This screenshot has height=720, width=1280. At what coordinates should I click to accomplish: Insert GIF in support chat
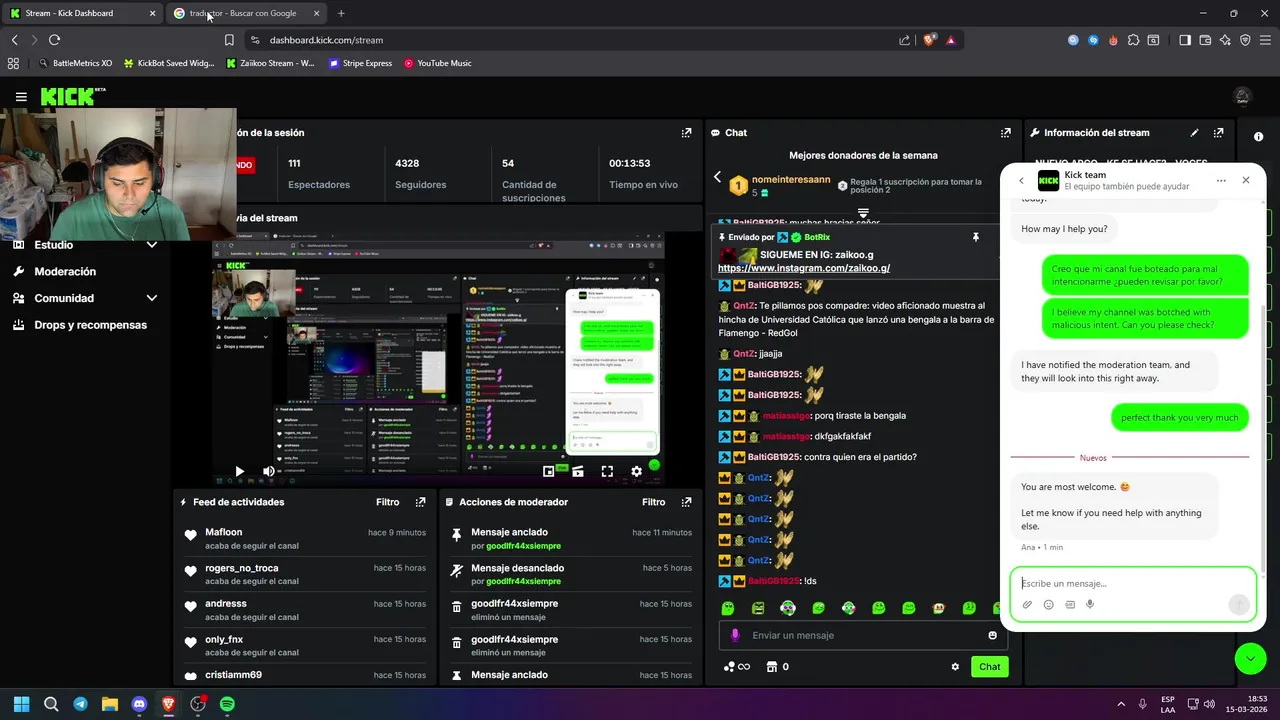click(1070, 604)
